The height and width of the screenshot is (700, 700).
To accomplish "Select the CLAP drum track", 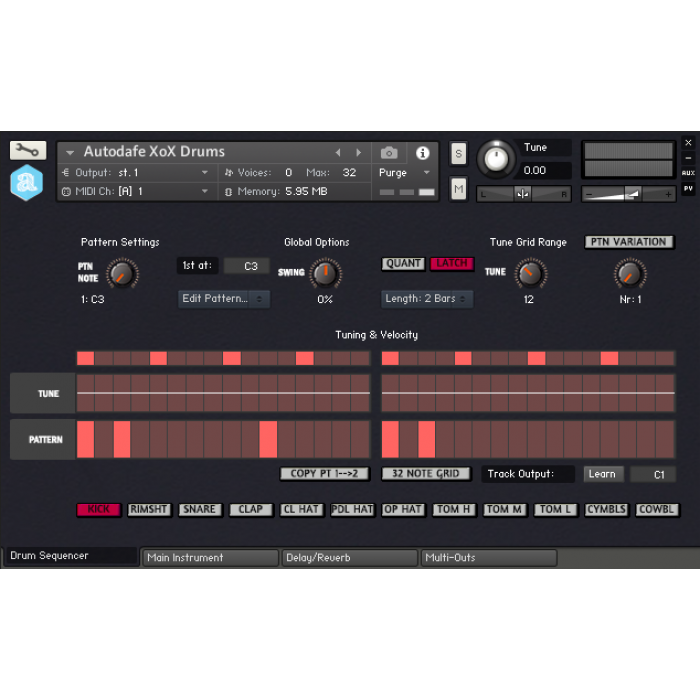I will 250,510.
